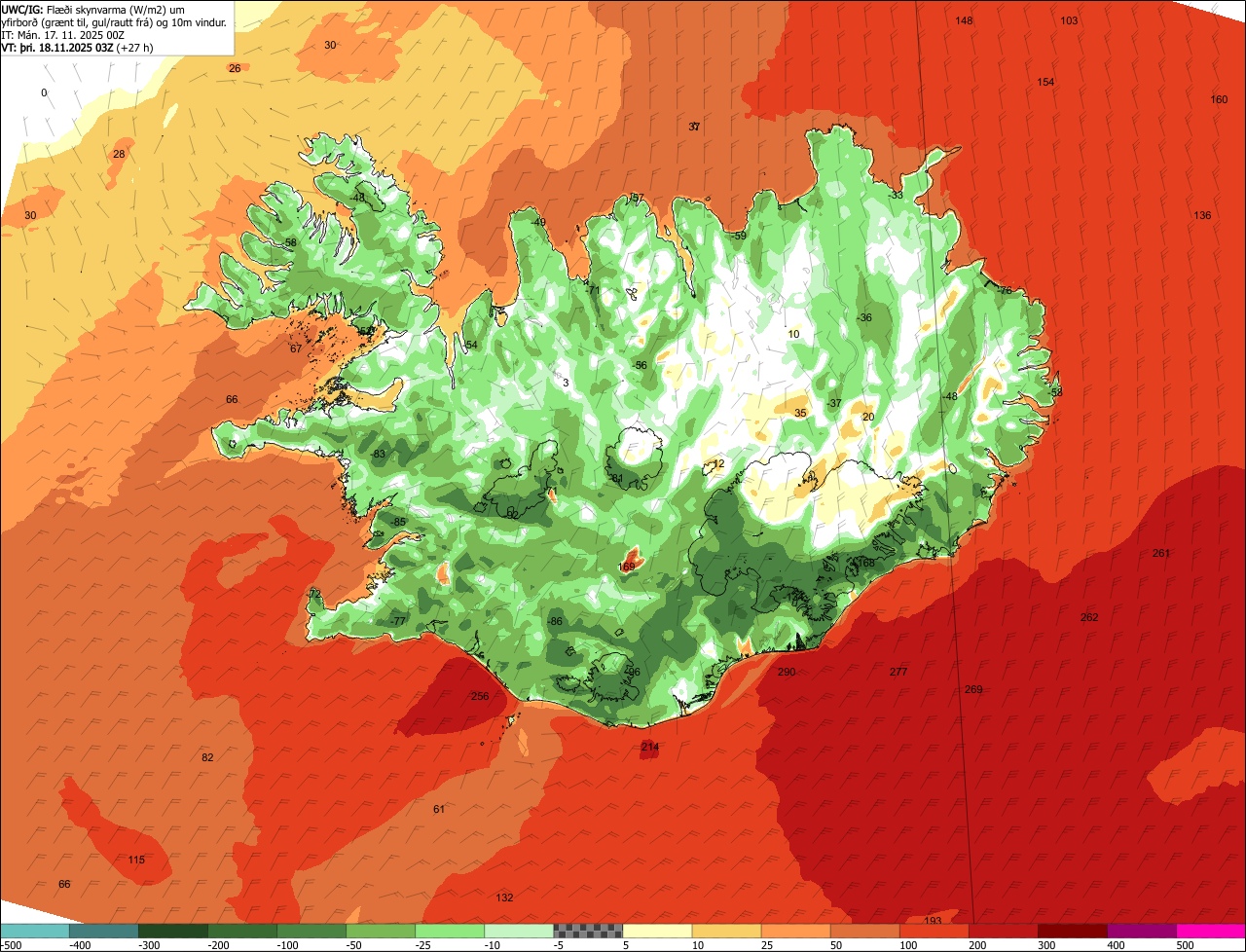This screenshot has width=1246, height=952.
Task: Click the '-76' value on the east coast
Action: (x=1005, y=290)
